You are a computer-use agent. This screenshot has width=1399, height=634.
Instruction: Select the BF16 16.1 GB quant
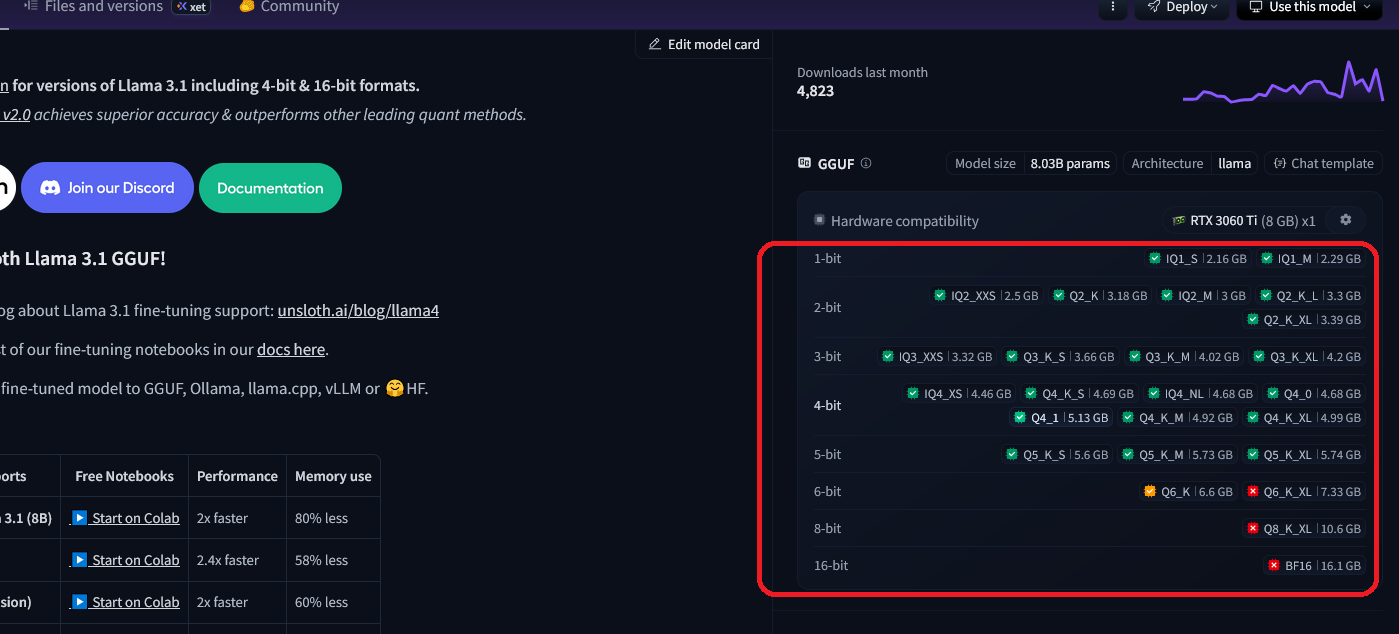[x=1315, y=565]
